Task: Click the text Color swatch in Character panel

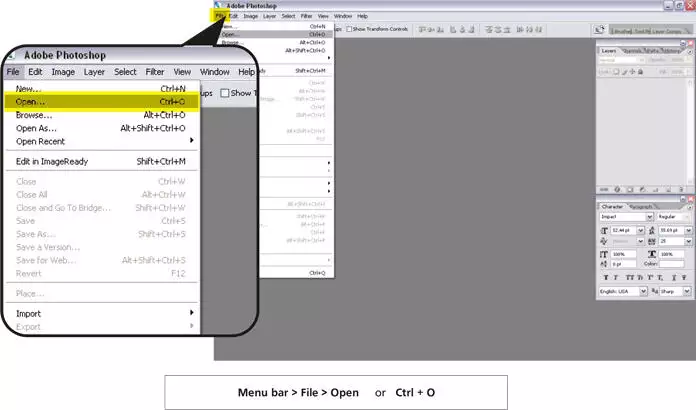Action: pos(671,264)
